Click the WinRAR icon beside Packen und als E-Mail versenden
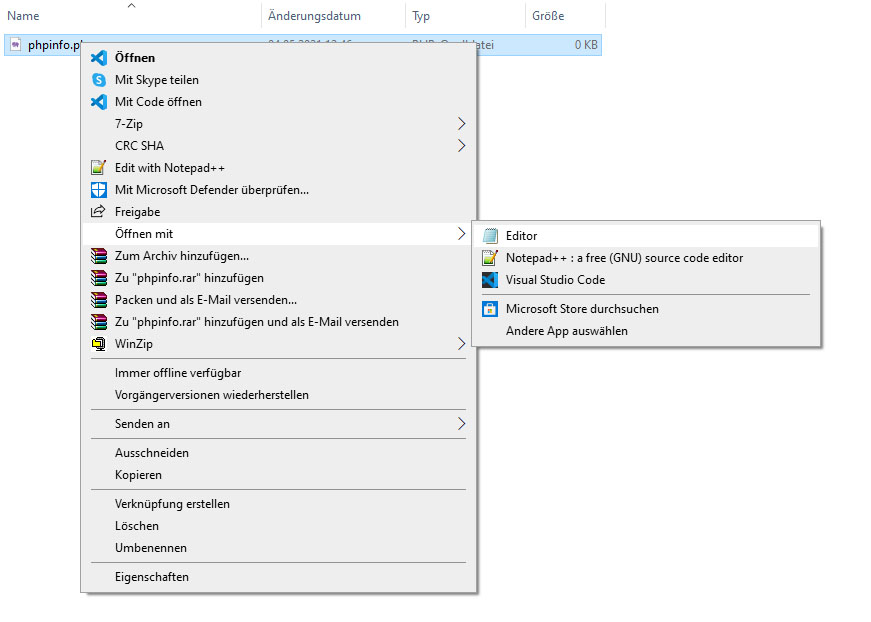This screenshot has height=622, width=871. point(99,300)
